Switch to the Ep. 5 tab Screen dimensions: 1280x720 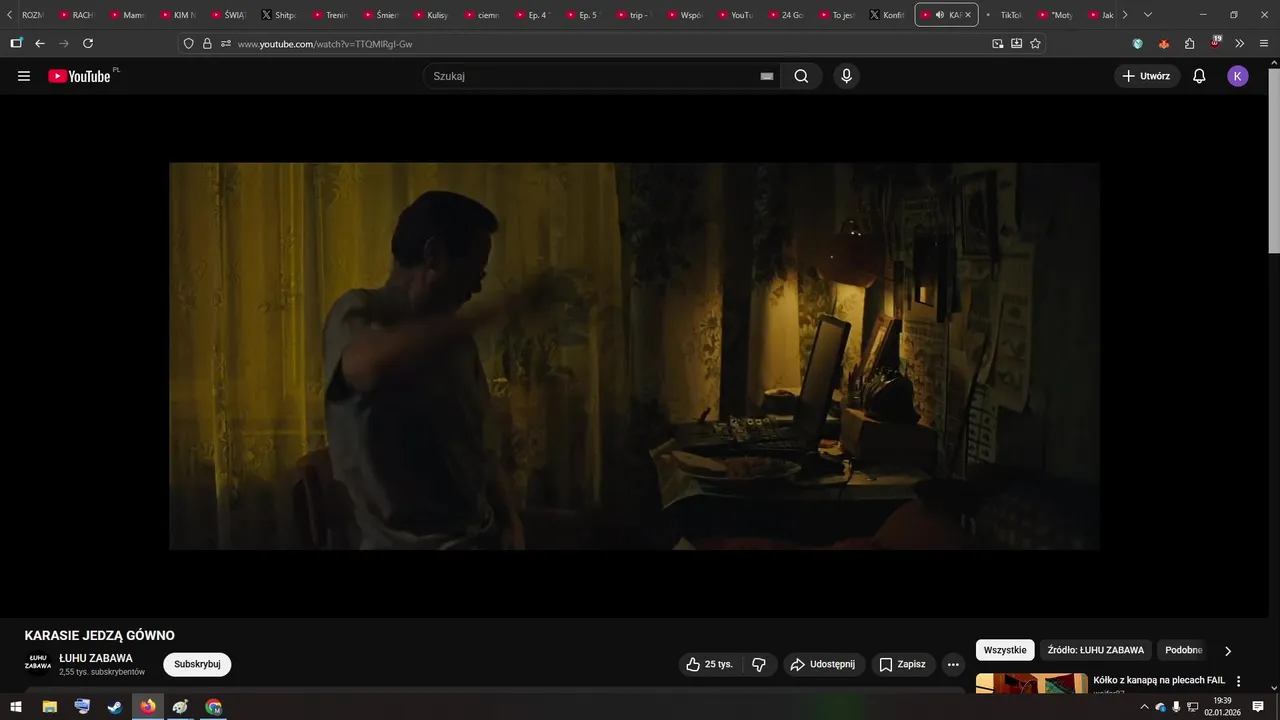pyautogui.click(x=584, y=15)
